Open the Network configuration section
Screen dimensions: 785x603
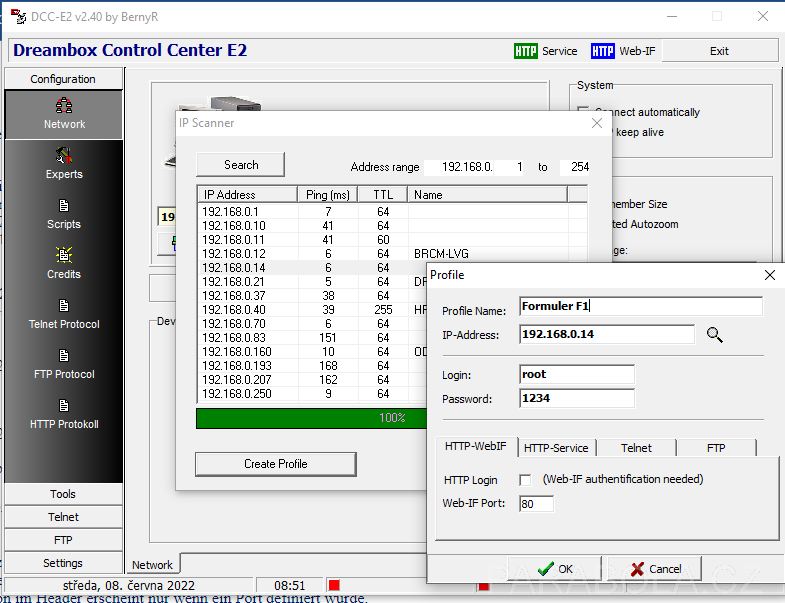(x=64, y=114)
